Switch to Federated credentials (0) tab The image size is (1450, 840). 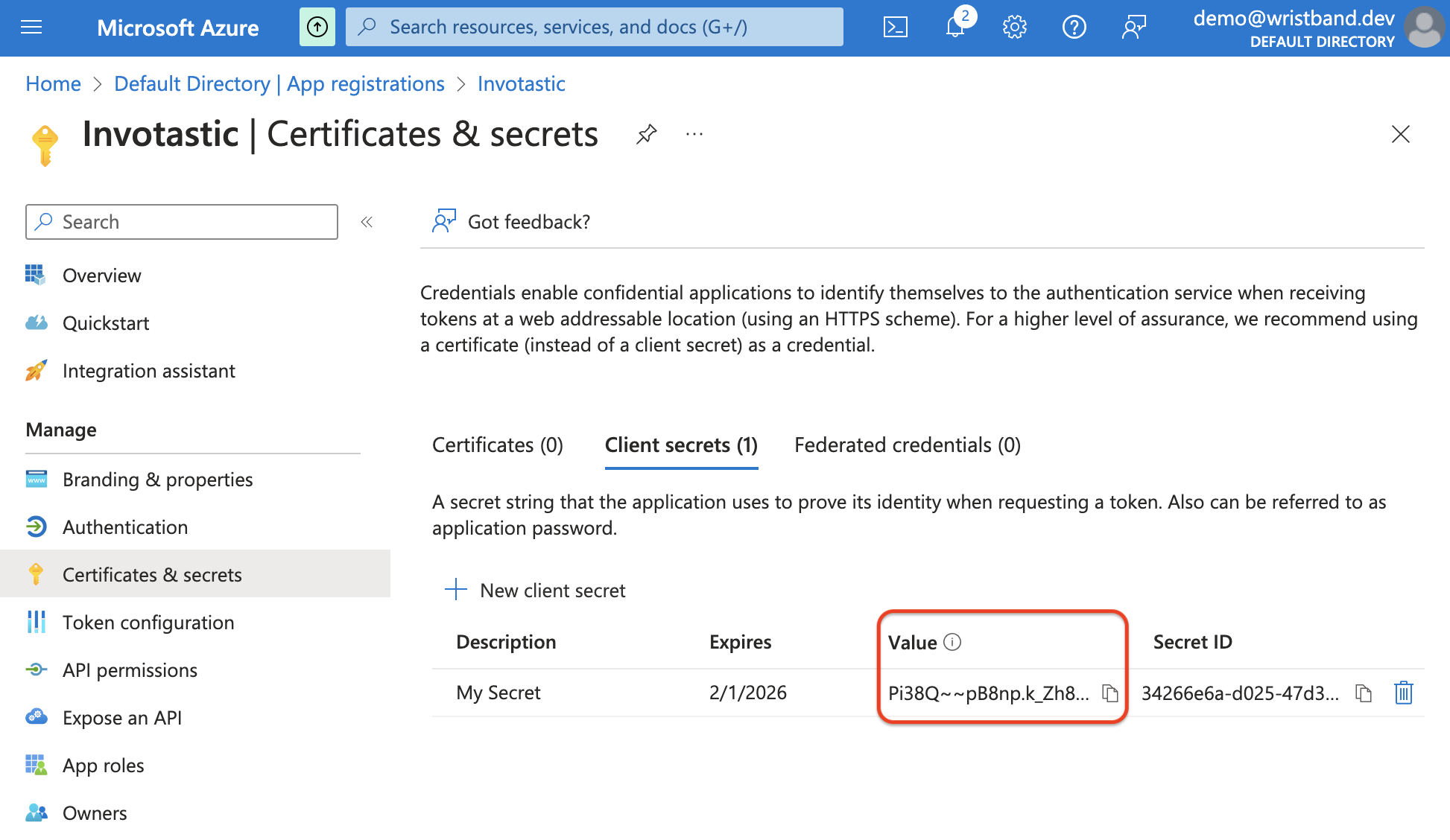pos(908,445)
